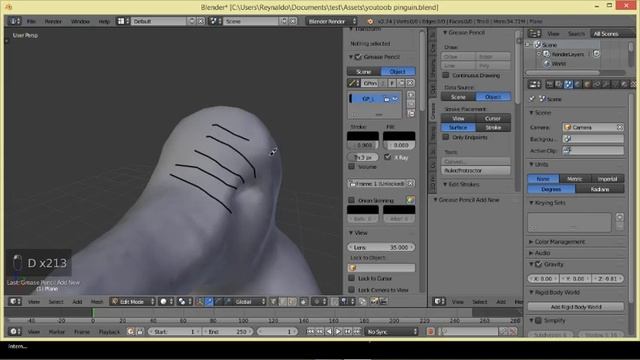Click the Render tab icon in properties editor

[550, 84]
